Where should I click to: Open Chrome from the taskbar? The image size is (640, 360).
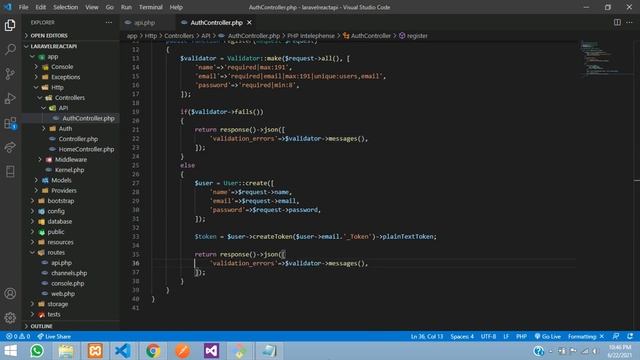click(153, 351)
